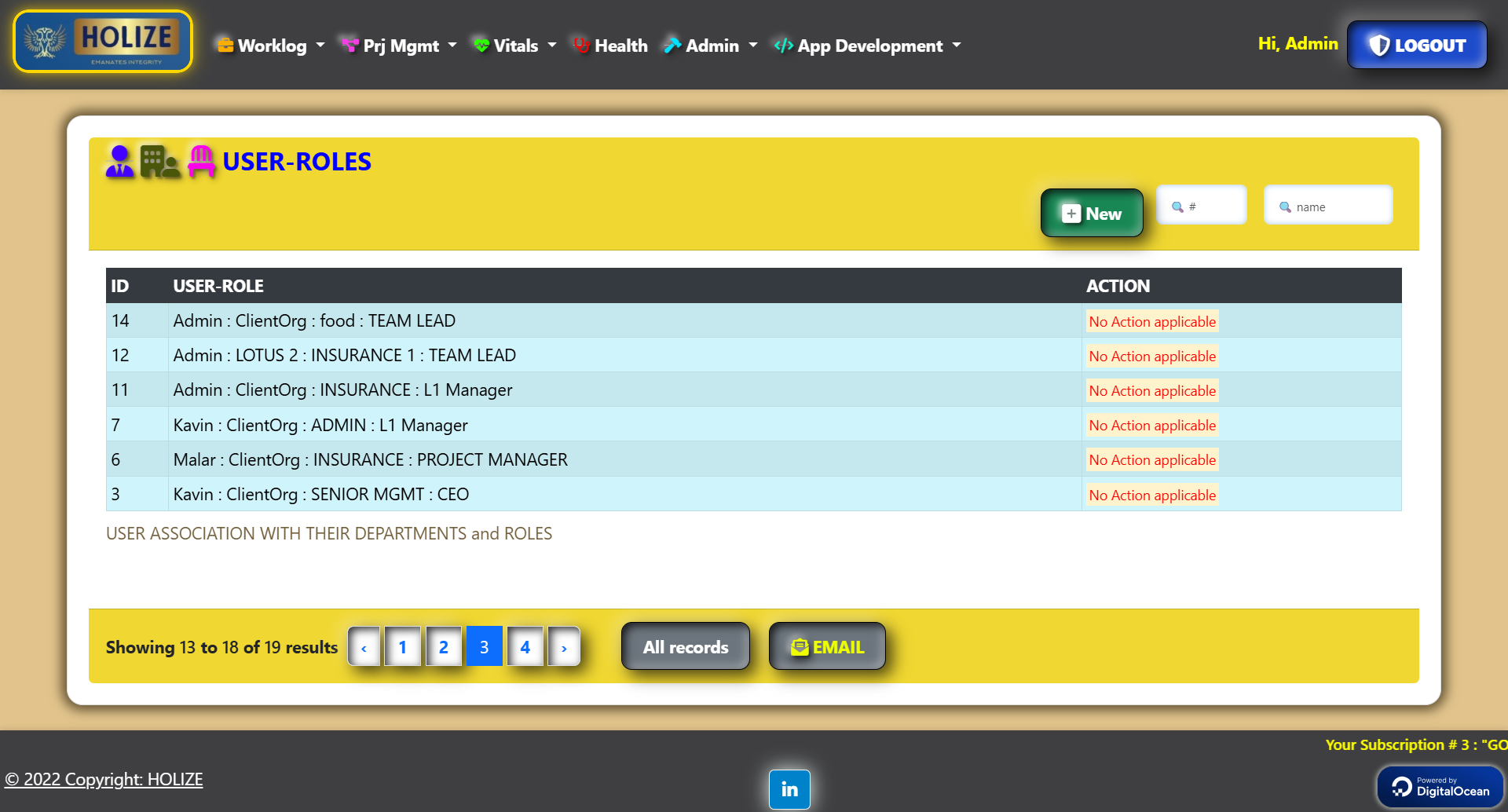Expand the Prj Mgmt dropdown menu
Viewport: 1508px width, 812px height.
399,46
